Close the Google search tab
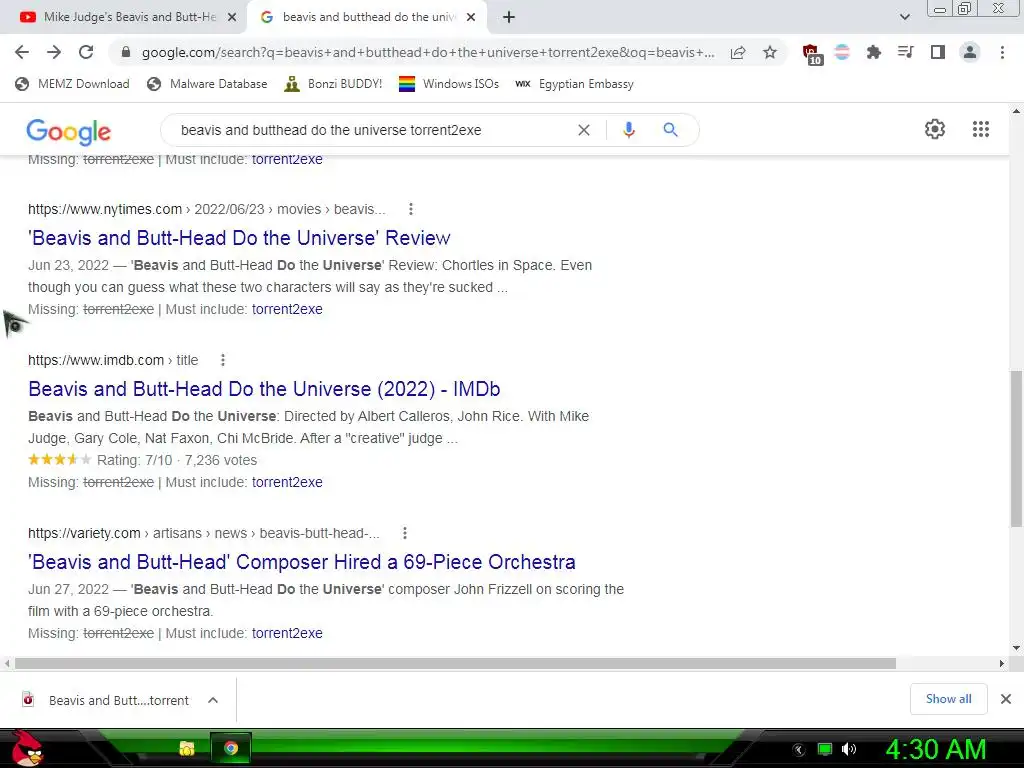Viewport: 1024px width, 768px height. pyautogui.click(x=471, y=17)
